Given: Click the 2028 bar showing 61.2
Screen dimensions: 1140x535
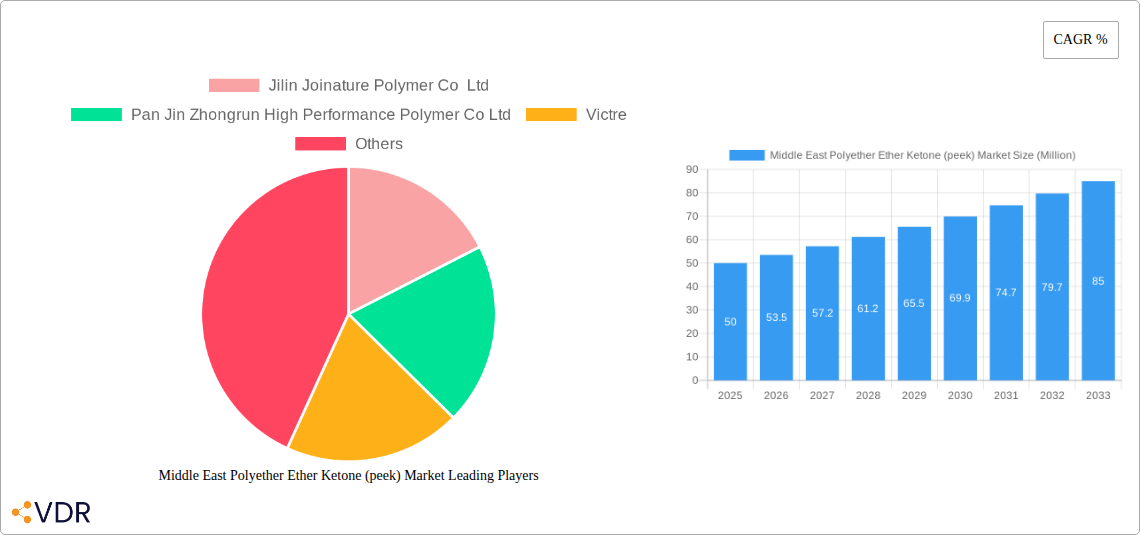Looking at the screenshot, I should pos(868,308).
